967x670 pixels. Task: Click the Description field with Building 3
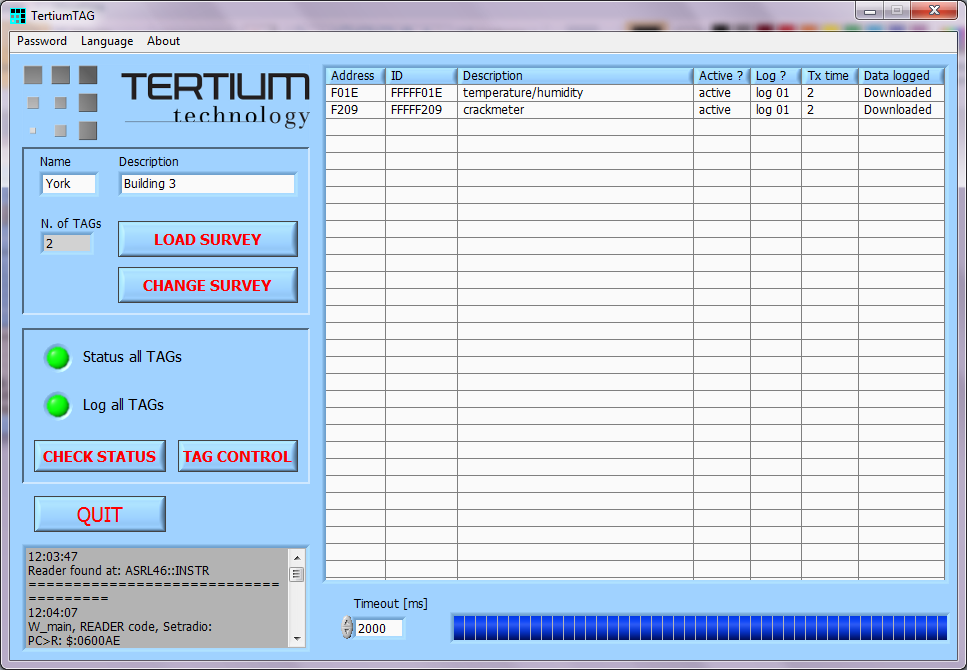point(208,184)
